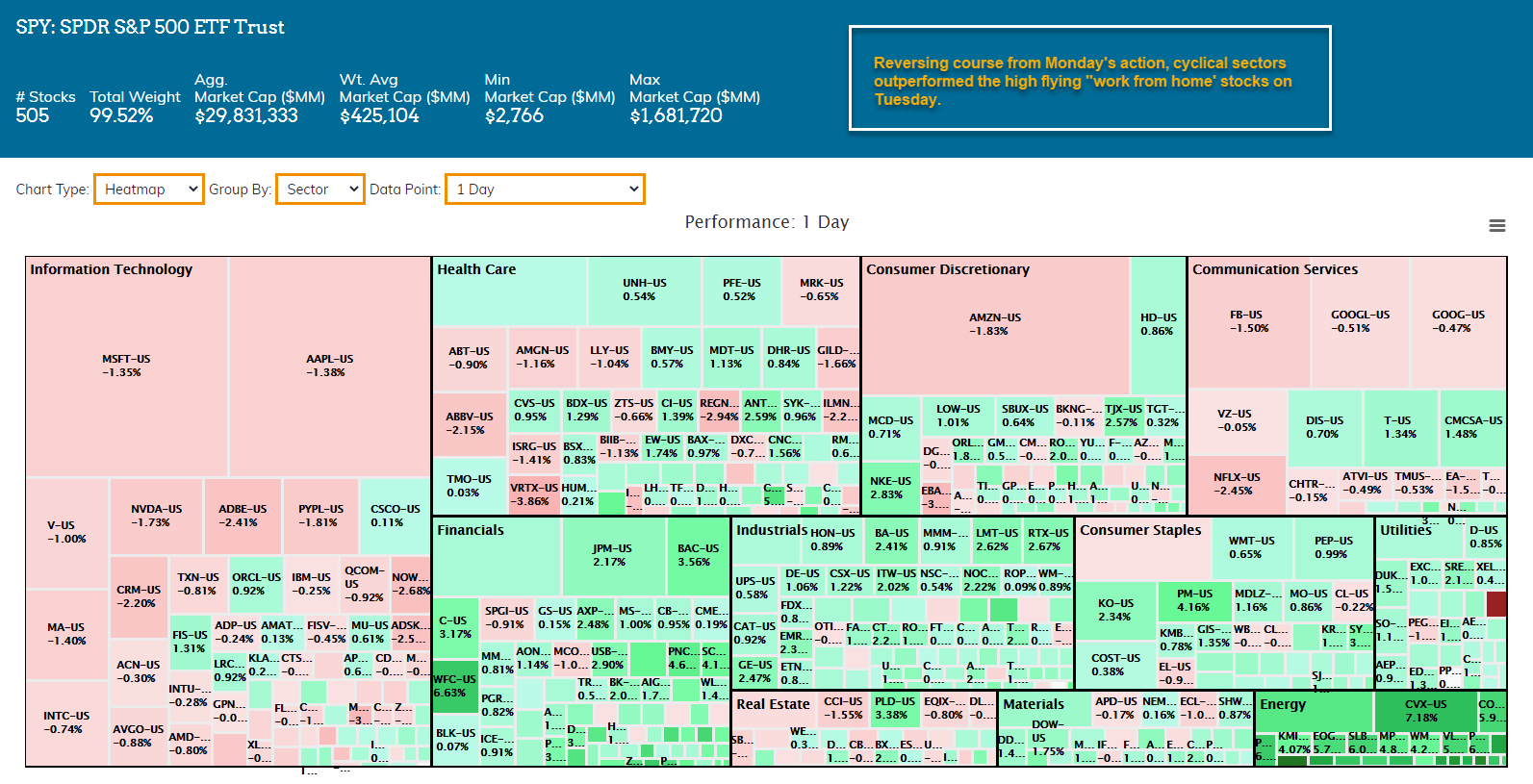This screenshot has width=1533, height=784.
Task: Click the PLD-US 3.38% tile
Action: click(895, 709)
